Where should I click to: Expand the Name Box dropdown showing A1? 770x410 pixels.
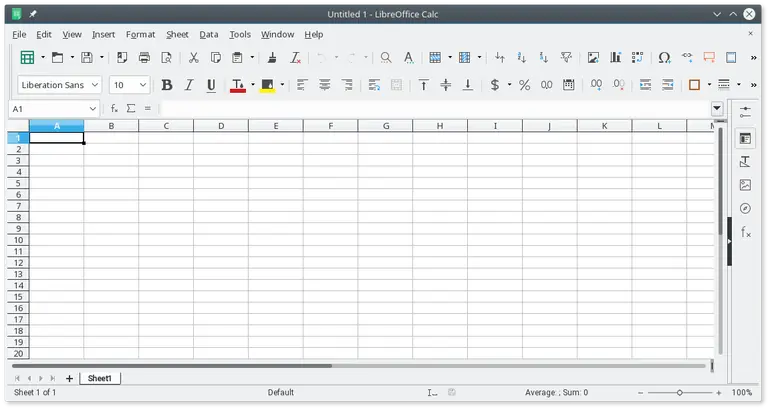coord(93,108)
